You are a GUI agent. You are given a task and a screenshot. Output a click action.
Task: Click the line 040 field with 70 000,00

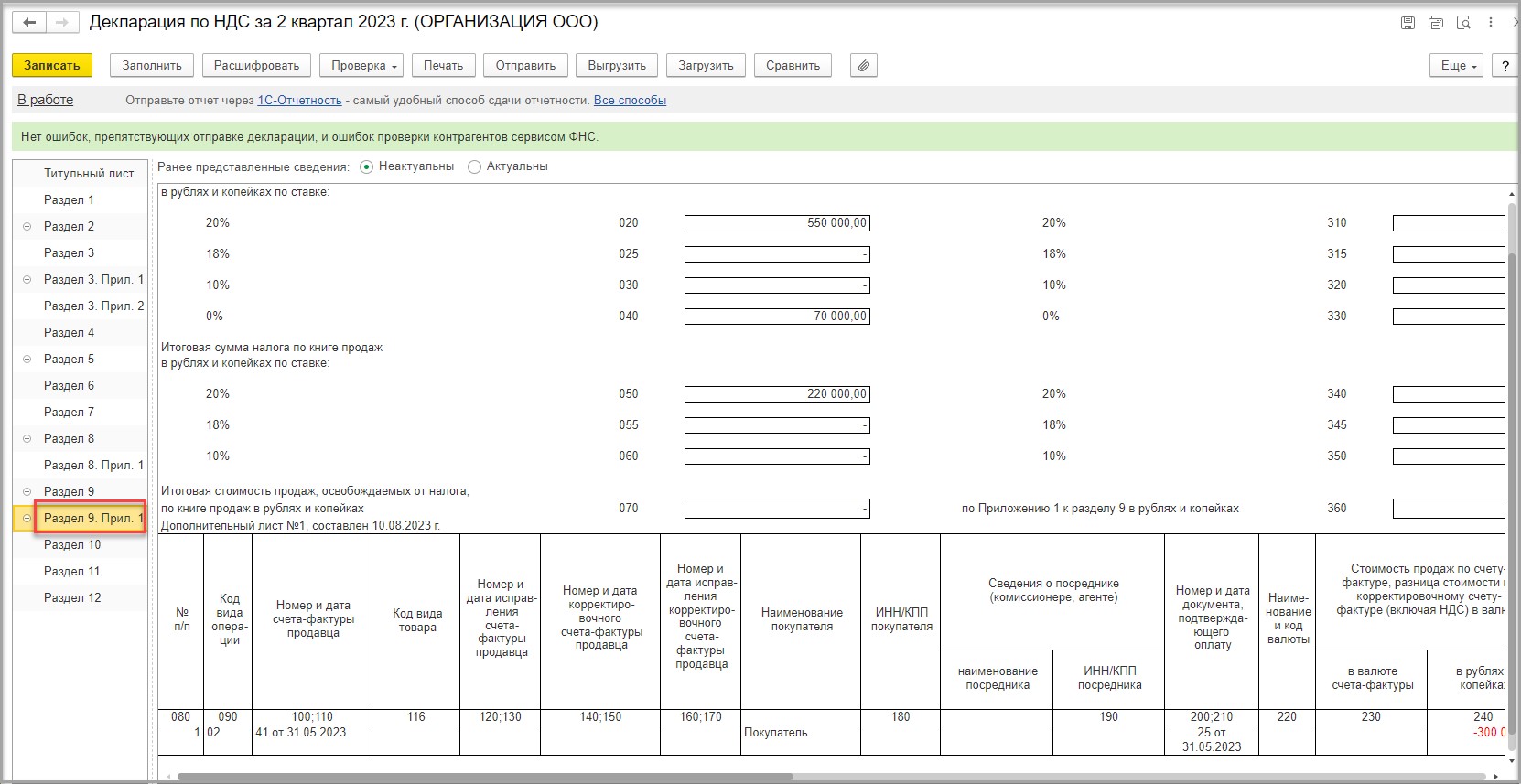(777, 317)
